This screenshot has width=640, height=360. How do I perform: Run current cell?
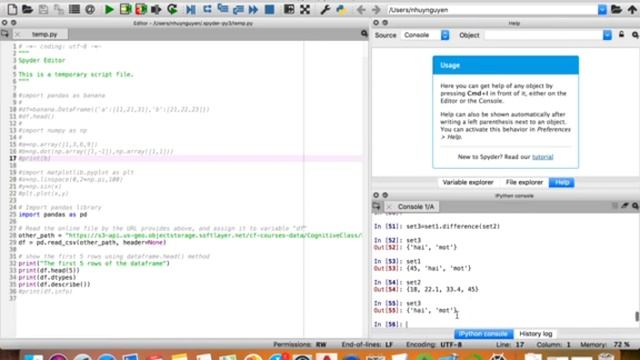125,9
